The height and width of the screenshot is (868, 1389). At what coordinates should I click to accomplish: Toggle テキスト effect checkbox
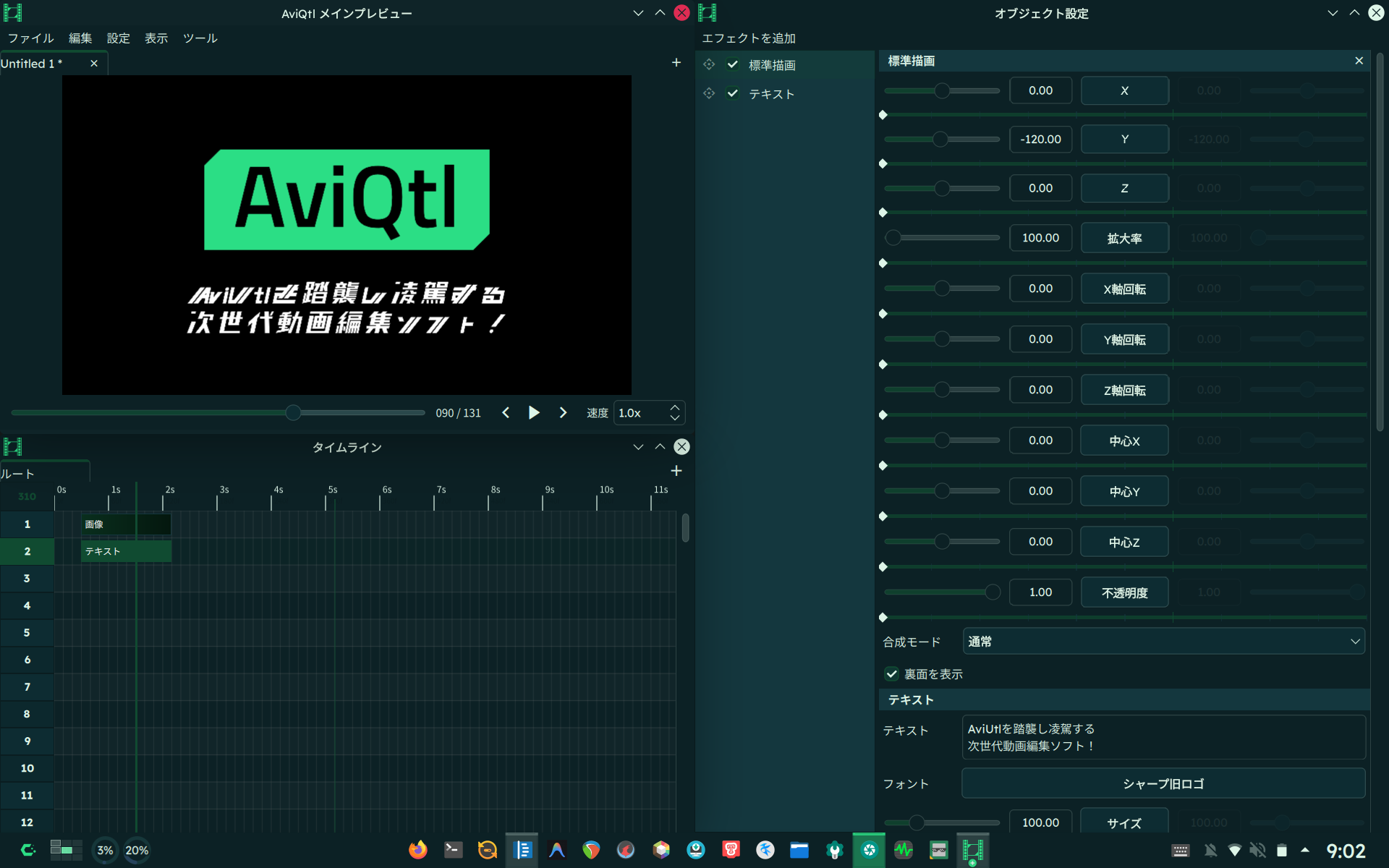pyautogui.click(x=733, y=93)
